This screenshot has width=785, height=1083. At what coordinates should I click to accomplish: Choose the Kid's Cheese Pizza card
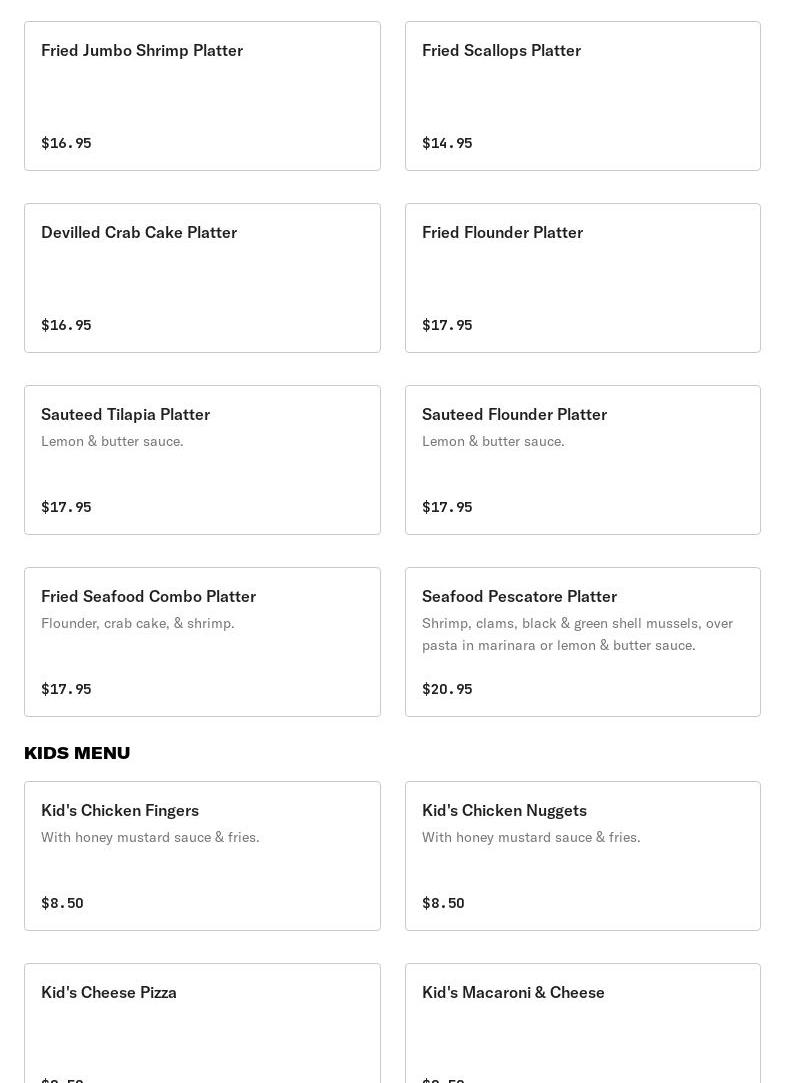coord(202,1023)
